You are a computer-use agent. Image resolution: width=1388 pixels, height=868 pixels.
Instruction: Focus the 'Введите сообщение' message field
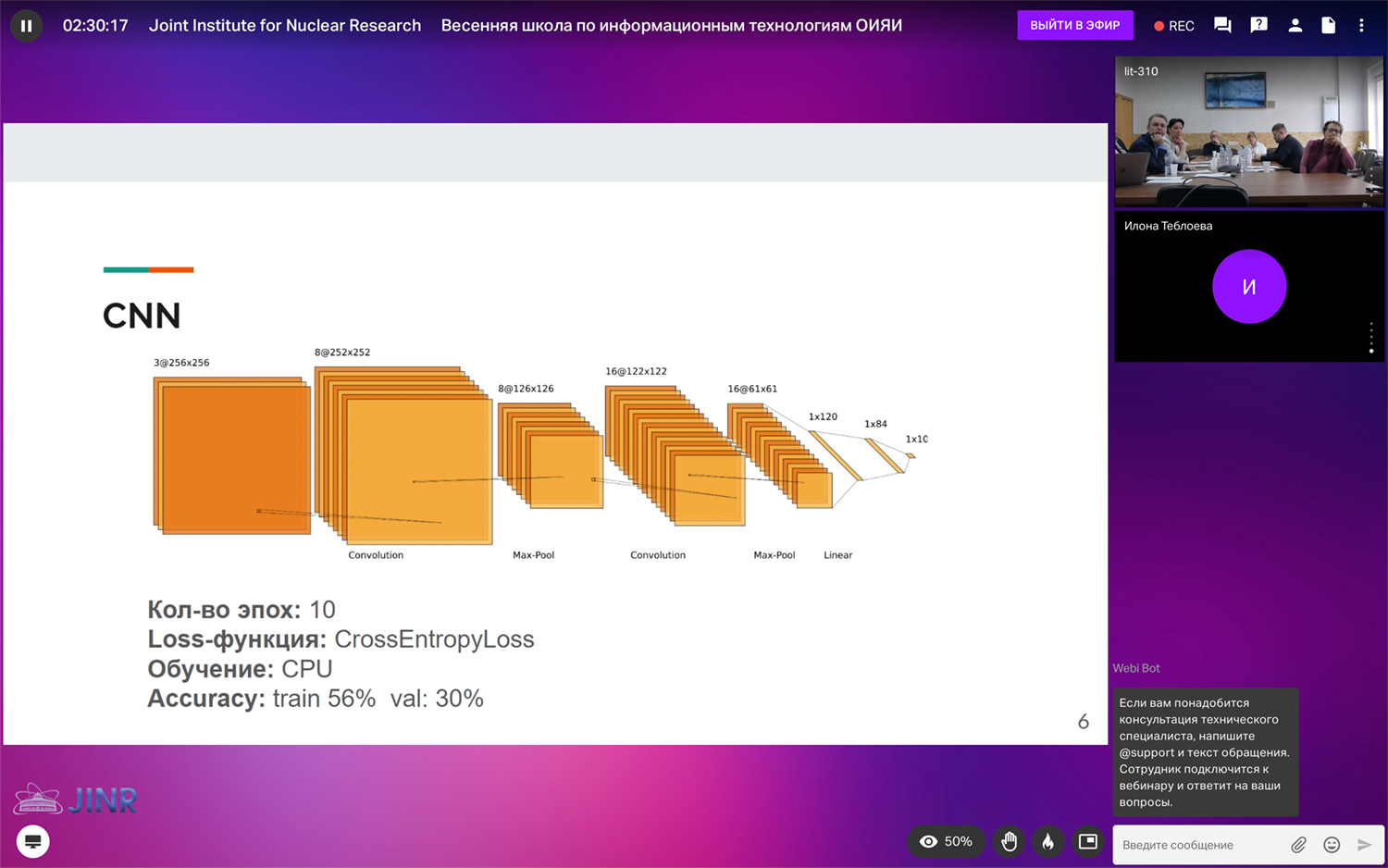click(1198, 845)
